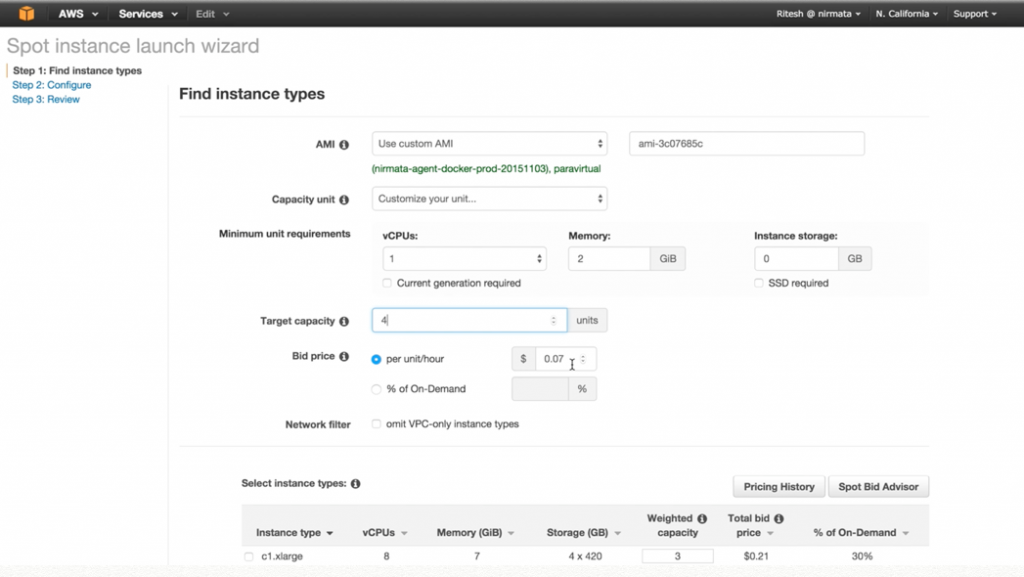Screen dimensions: 1024x577
Task: Click the Pricing History button
Action: pyautogui.click(x=779, y=487)
